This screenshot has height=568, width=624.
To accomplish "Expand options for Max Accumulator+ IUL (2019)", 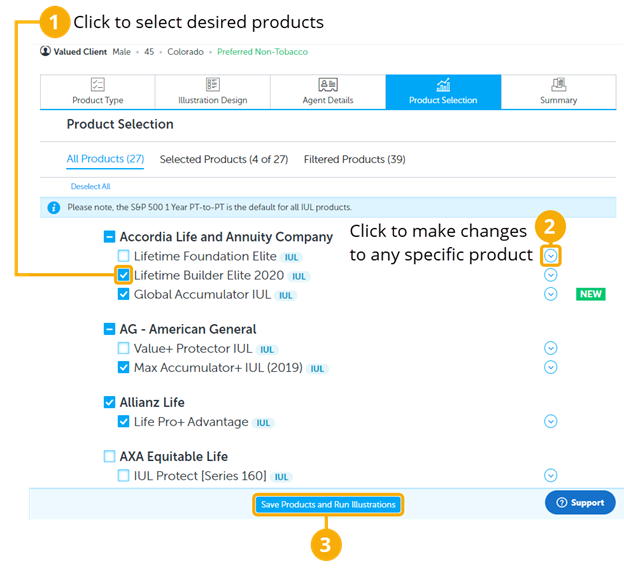I will tap(550, 367).
